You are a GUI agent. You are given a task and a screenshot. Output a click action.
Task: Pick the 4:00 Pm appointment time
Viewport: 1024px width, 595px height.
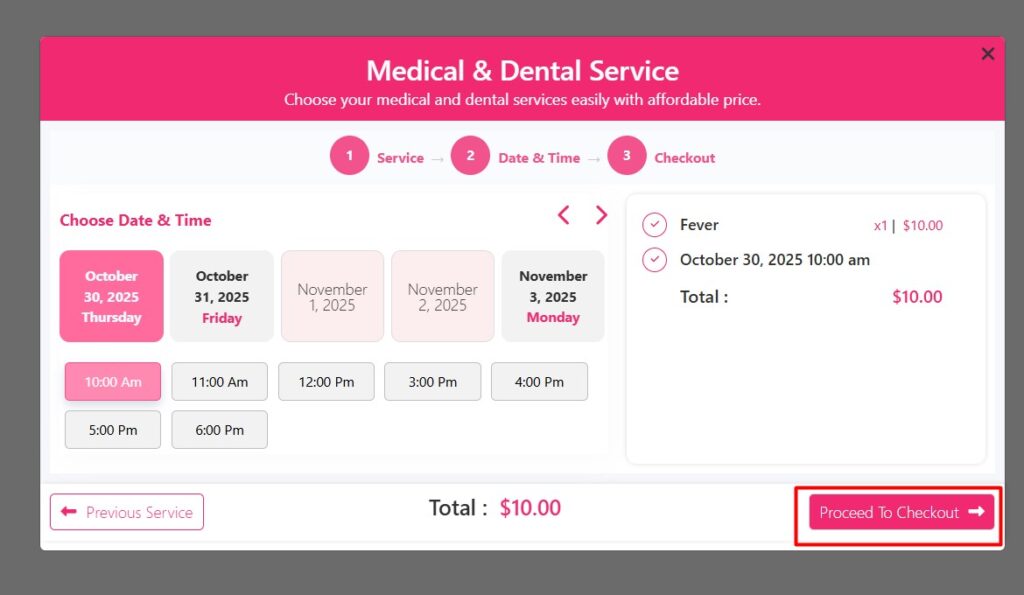click(x=539, y=381)
